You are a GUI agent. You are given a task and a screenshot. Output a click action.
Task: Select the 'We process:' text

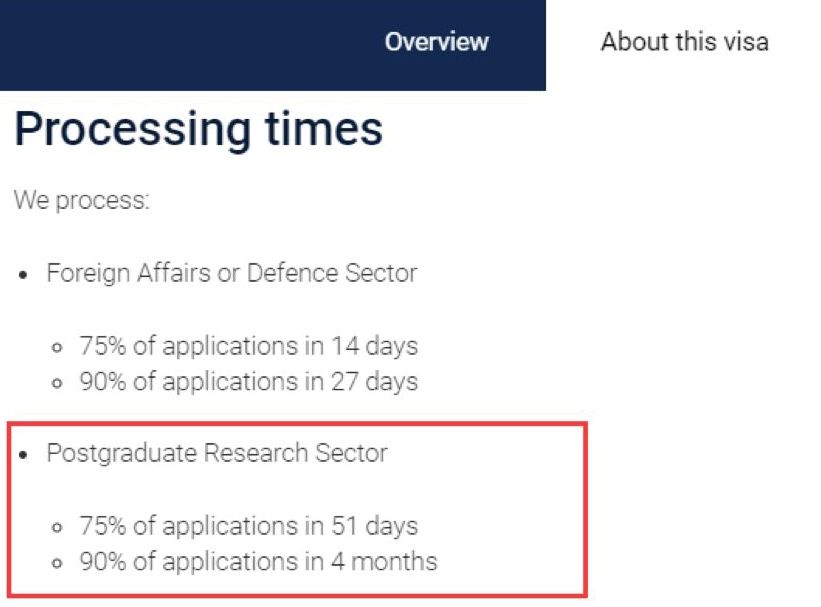tap(82, 201)
